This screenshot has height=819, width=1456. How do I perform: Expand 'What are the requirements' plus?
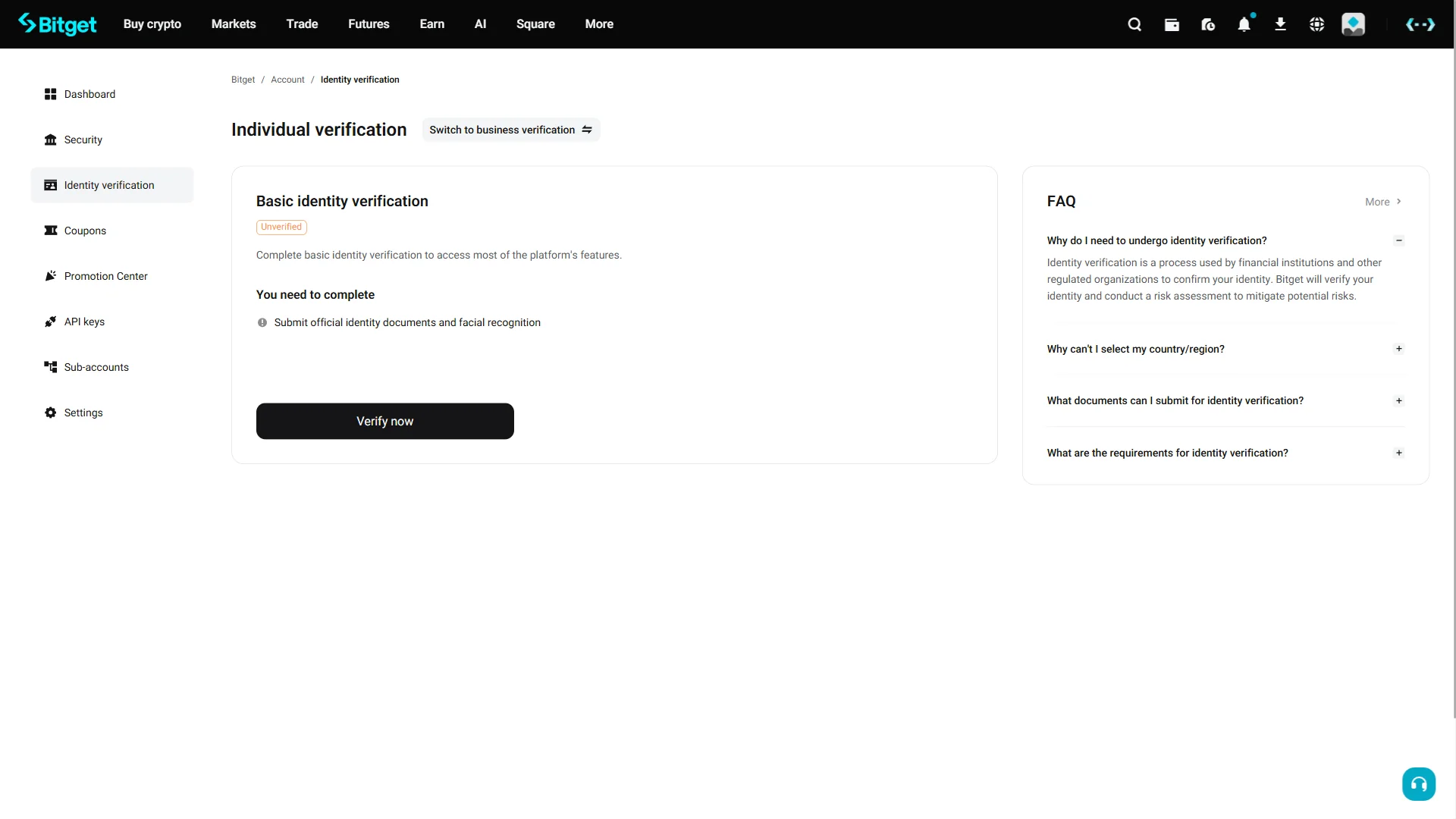tap(1399, 453)
